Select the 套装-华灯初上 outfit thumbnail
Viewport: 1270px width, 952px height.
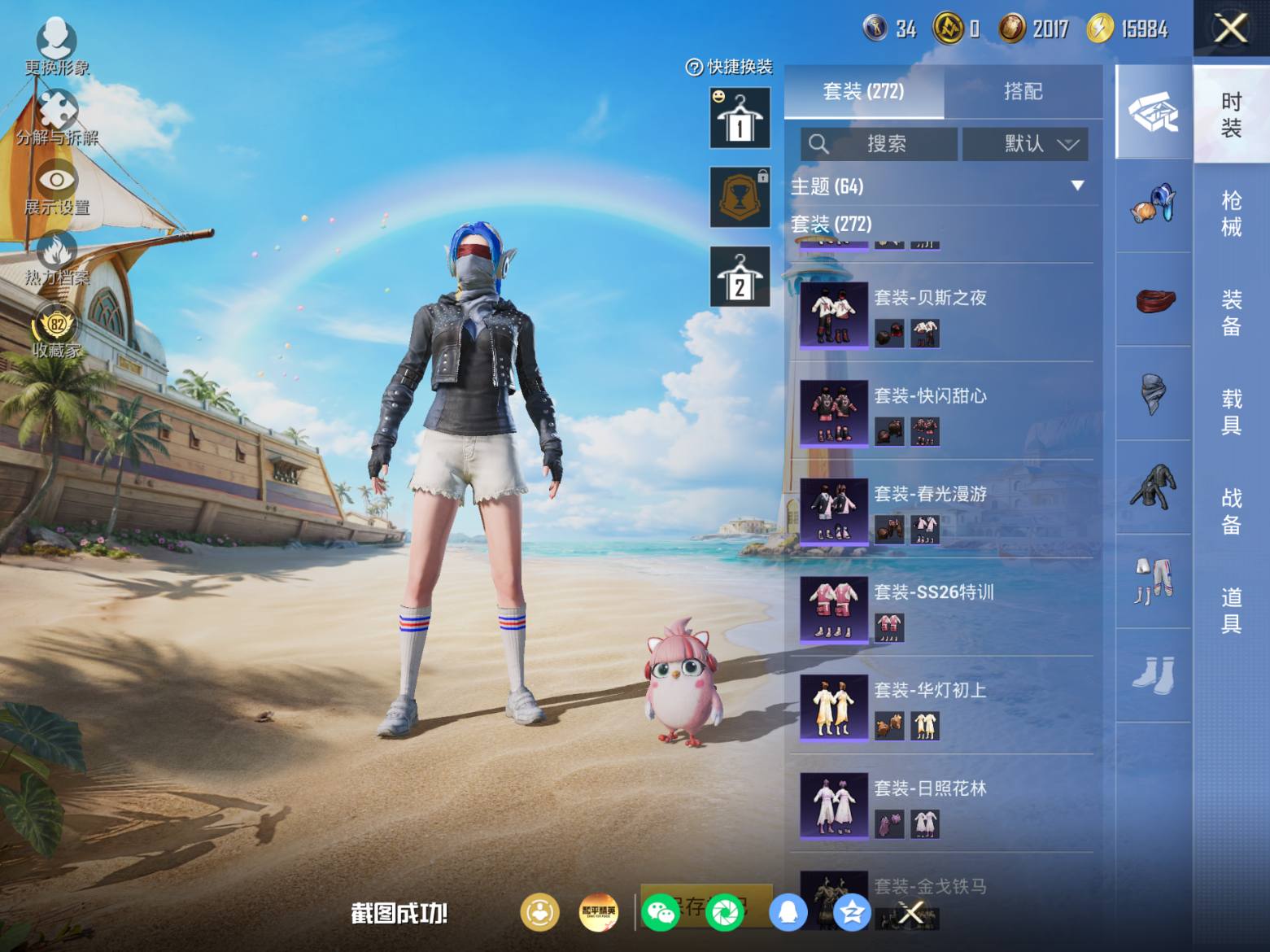[833, 708]
